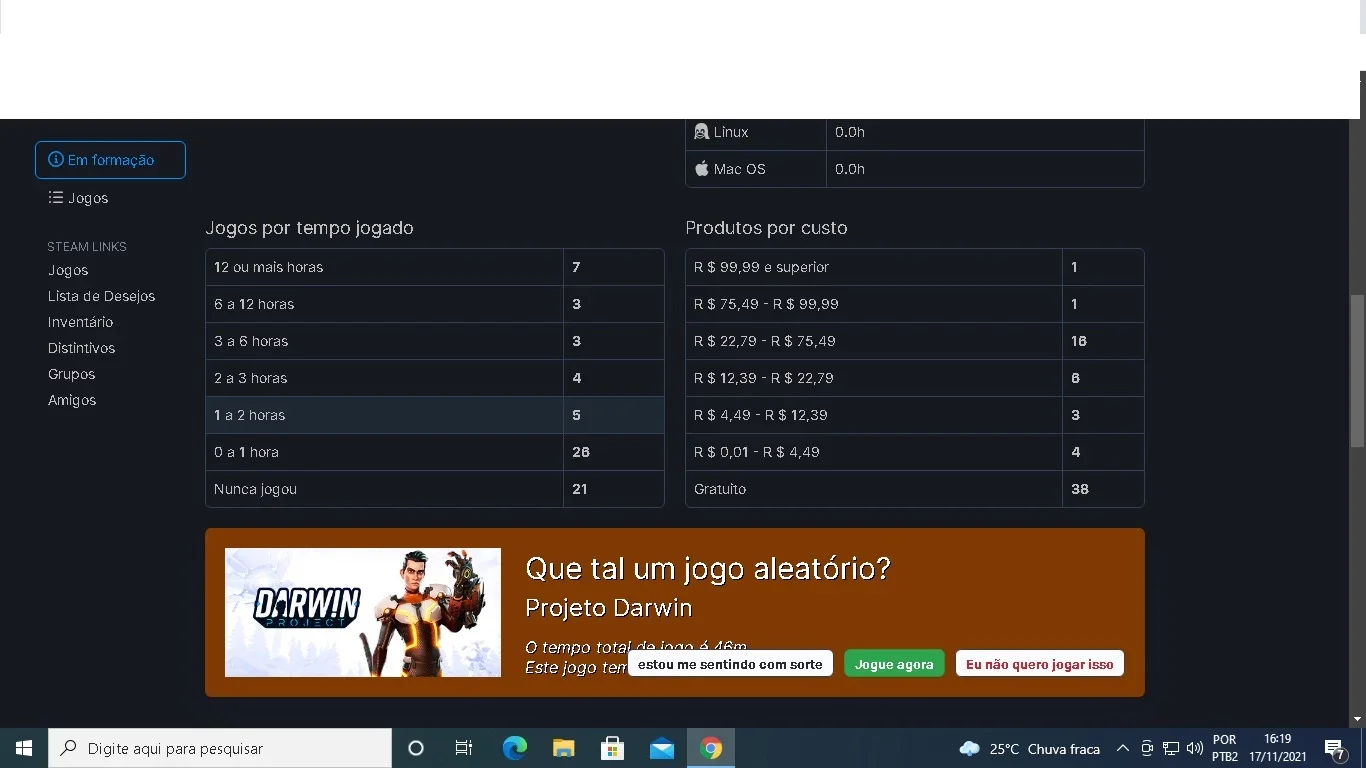Open the Inventário link
The height and width of the screenshot is (768, 1366).
(80, 322)
